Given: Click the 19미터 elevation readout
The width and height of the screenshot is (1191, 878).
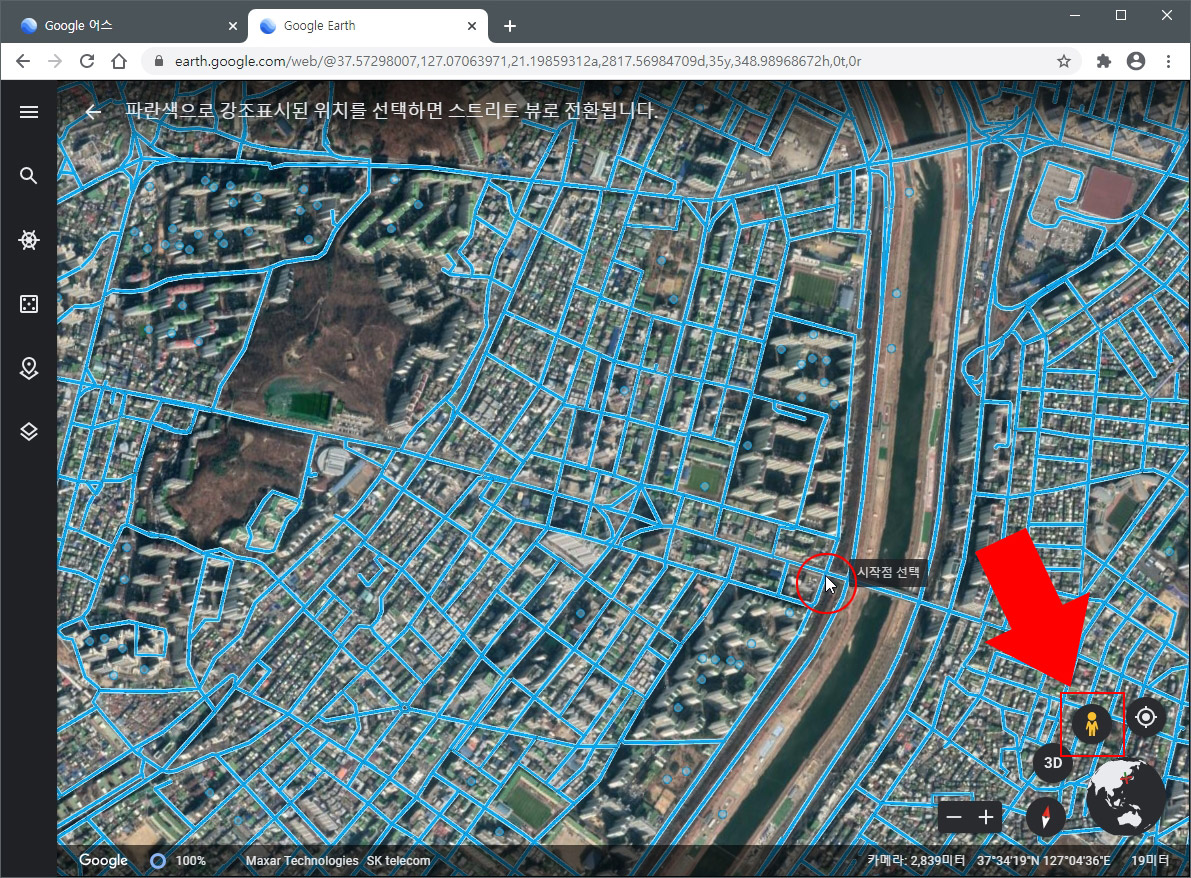Looking at the screenshot, I should (1150, 860).
